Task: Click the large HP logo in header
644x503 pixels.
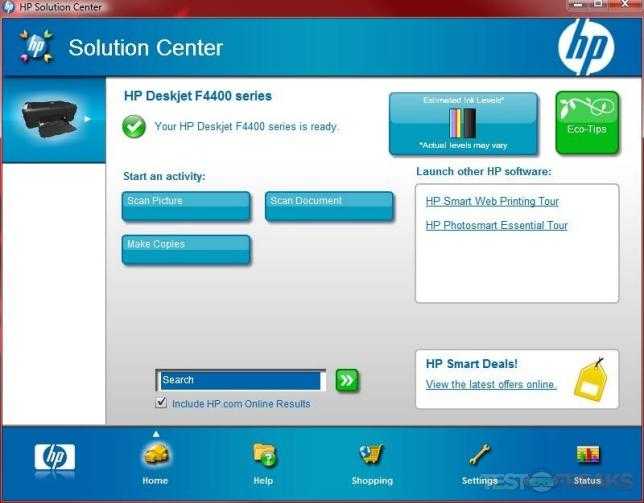Action: click(x=586, y=47)
